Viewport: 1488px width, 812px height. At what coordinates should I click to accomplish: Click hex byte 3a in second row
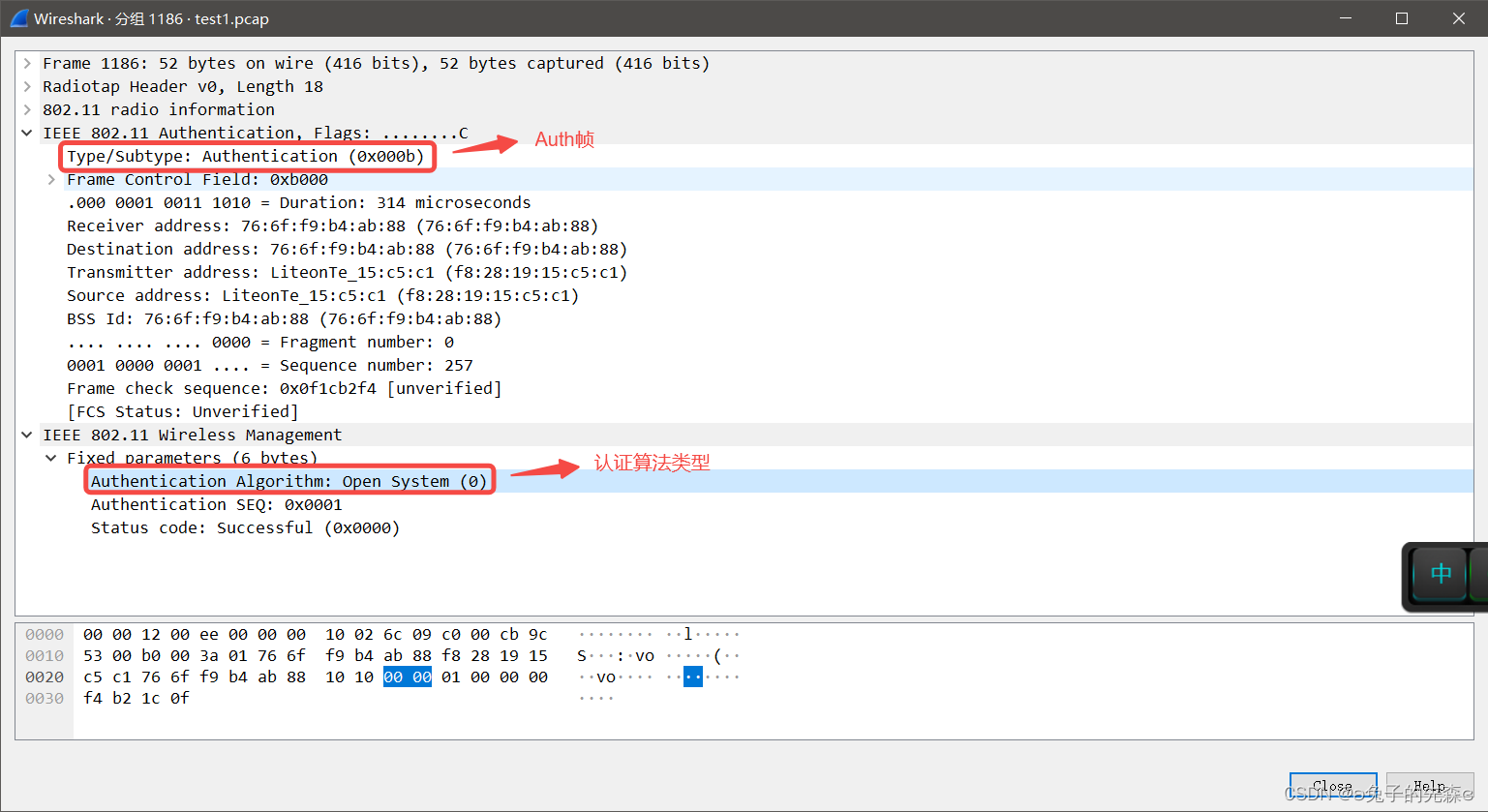click(209, 655)
